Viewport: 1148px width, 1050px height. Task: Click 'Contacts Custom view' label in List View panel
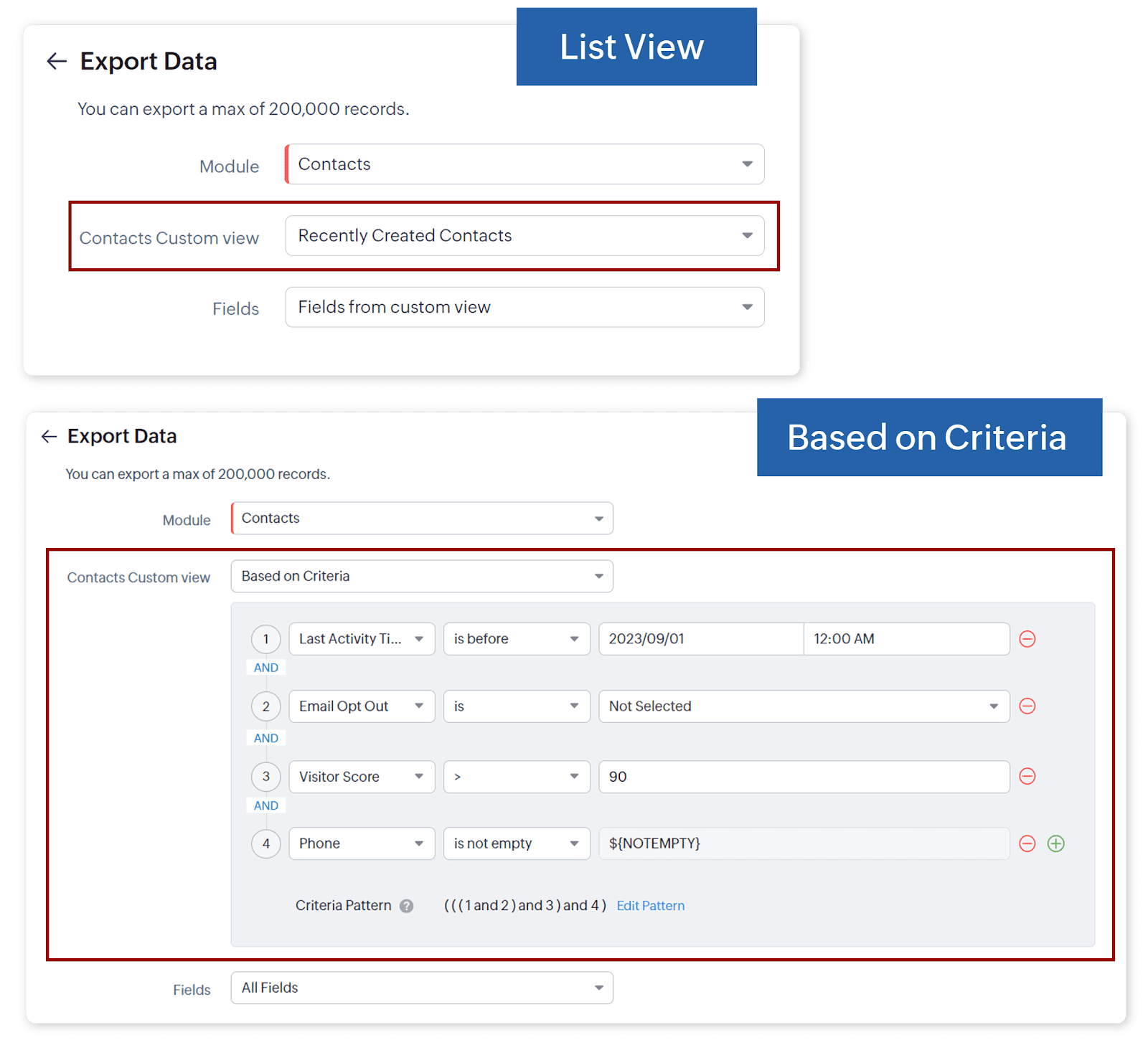169,238
